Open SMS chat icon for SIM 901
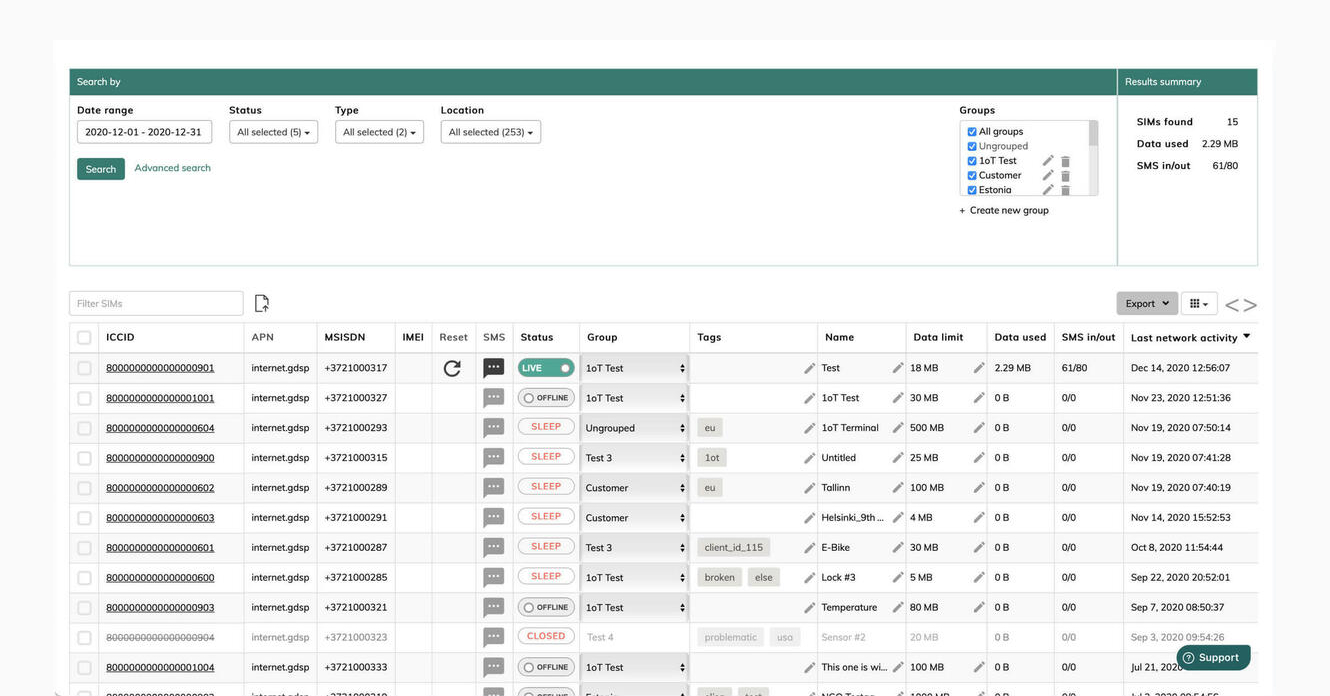Screen dimensions: 1330x696 pos(493,368)
